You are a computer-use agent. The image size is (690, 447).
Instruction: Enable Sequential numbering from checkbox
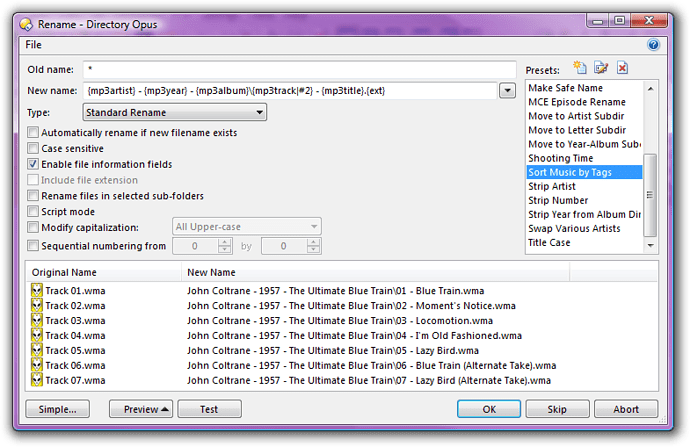click(33, 245)
